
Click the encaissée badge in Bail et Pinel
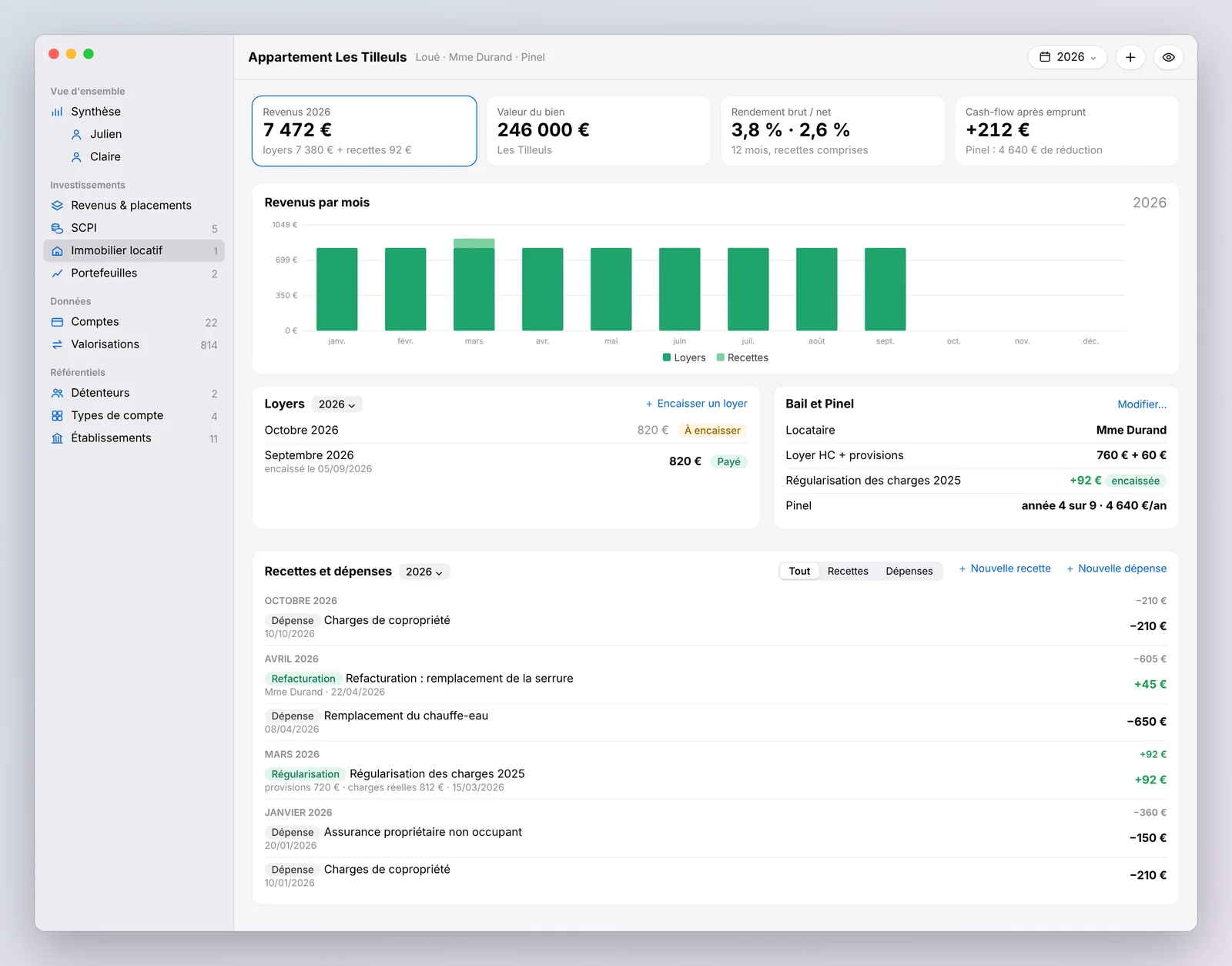(x=1136, y=481)
